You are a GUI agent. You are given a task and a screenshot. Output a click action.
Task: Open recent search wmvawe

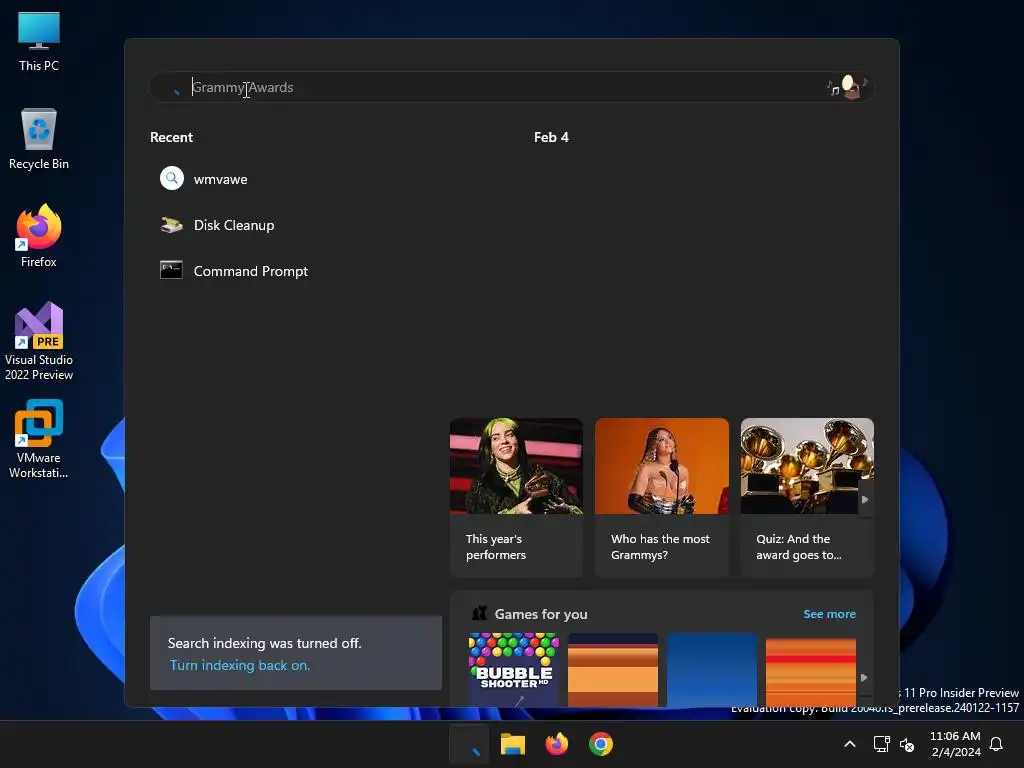pyautogui.click(x=220, y=179)
